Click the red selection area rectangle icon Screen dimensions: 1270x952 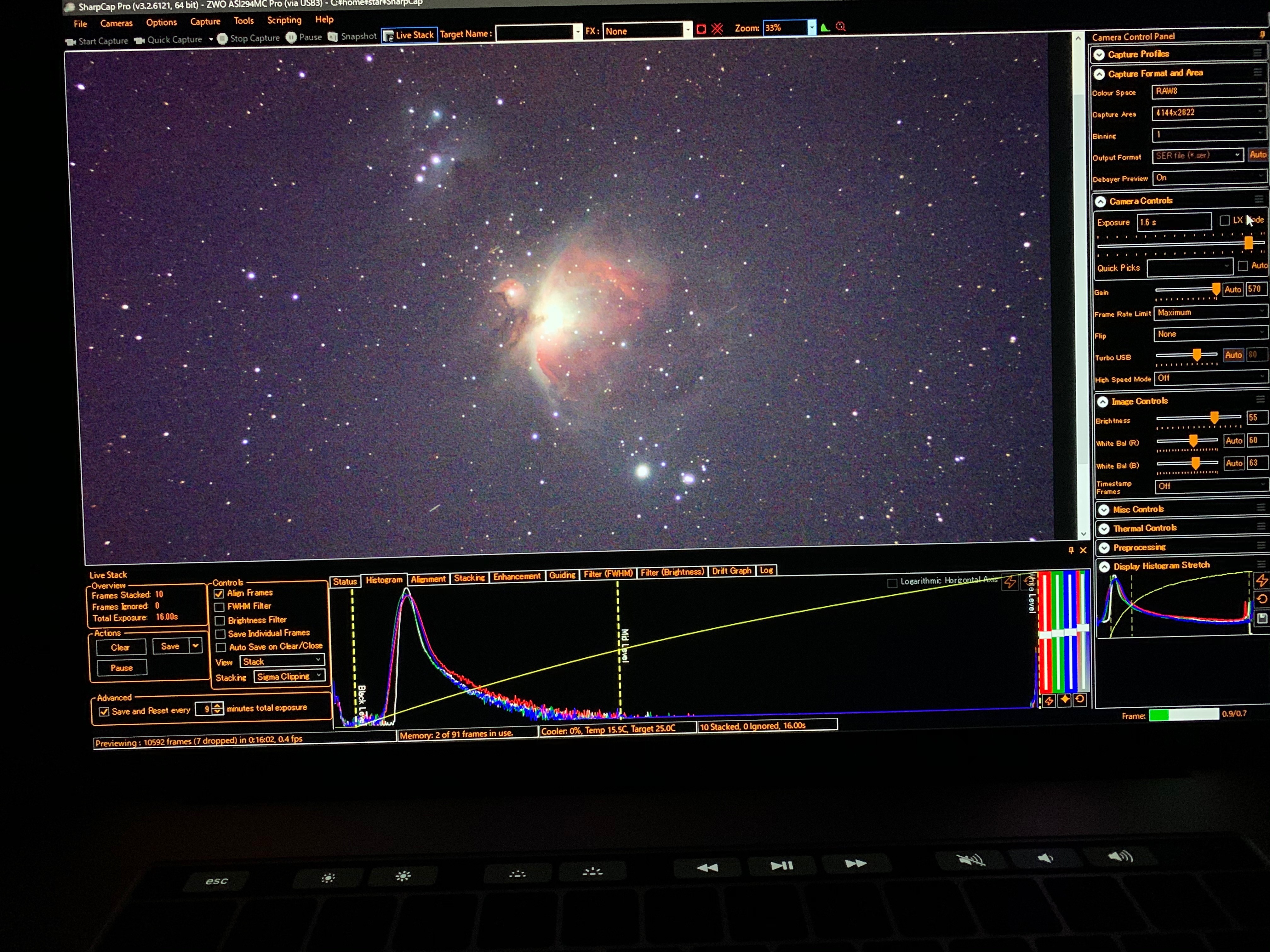(701, 29)
